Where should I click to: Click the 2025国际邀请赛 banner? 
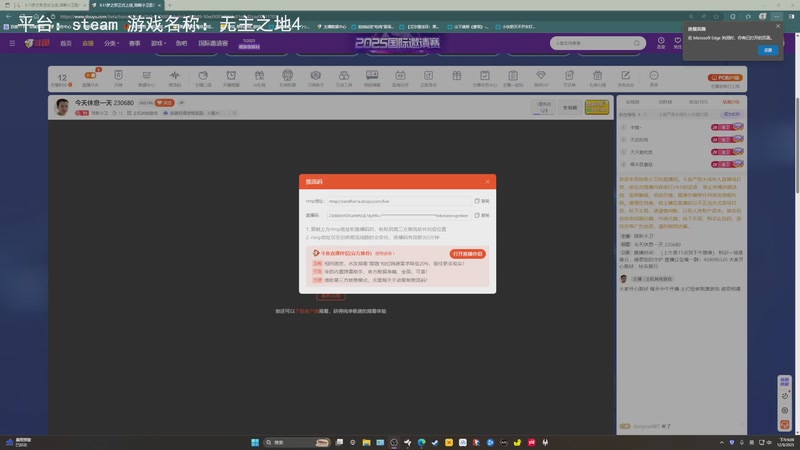[397, 43]
